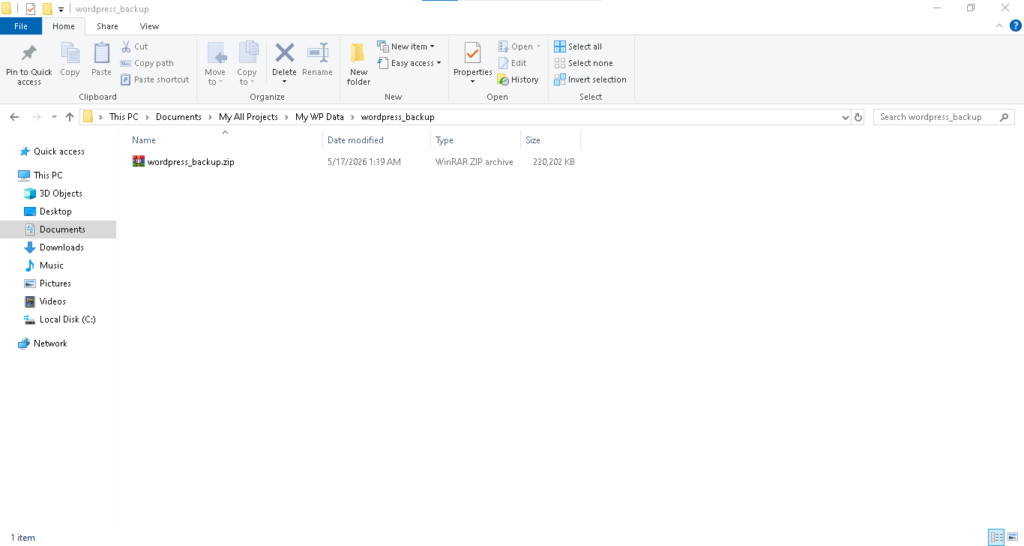The image size is (1024, 546).
Task: Refresh the current folder
Action: pyautogui.click(x=858, y=118)
